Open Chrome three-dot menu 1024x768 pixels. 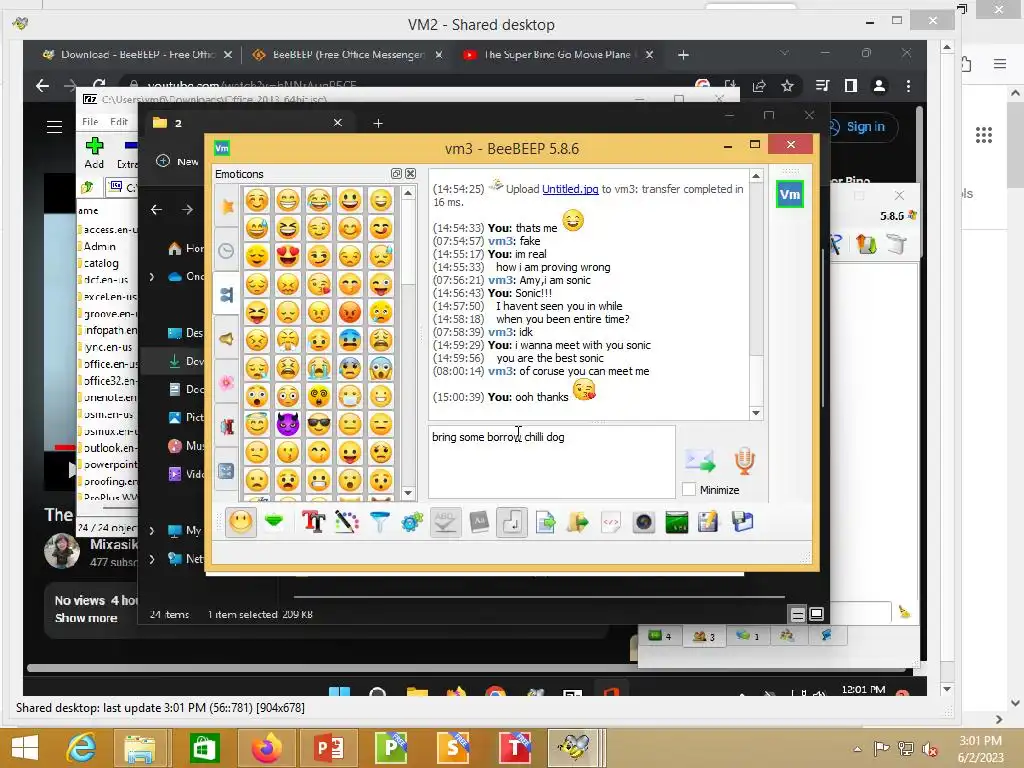click(x=908, y=86)
